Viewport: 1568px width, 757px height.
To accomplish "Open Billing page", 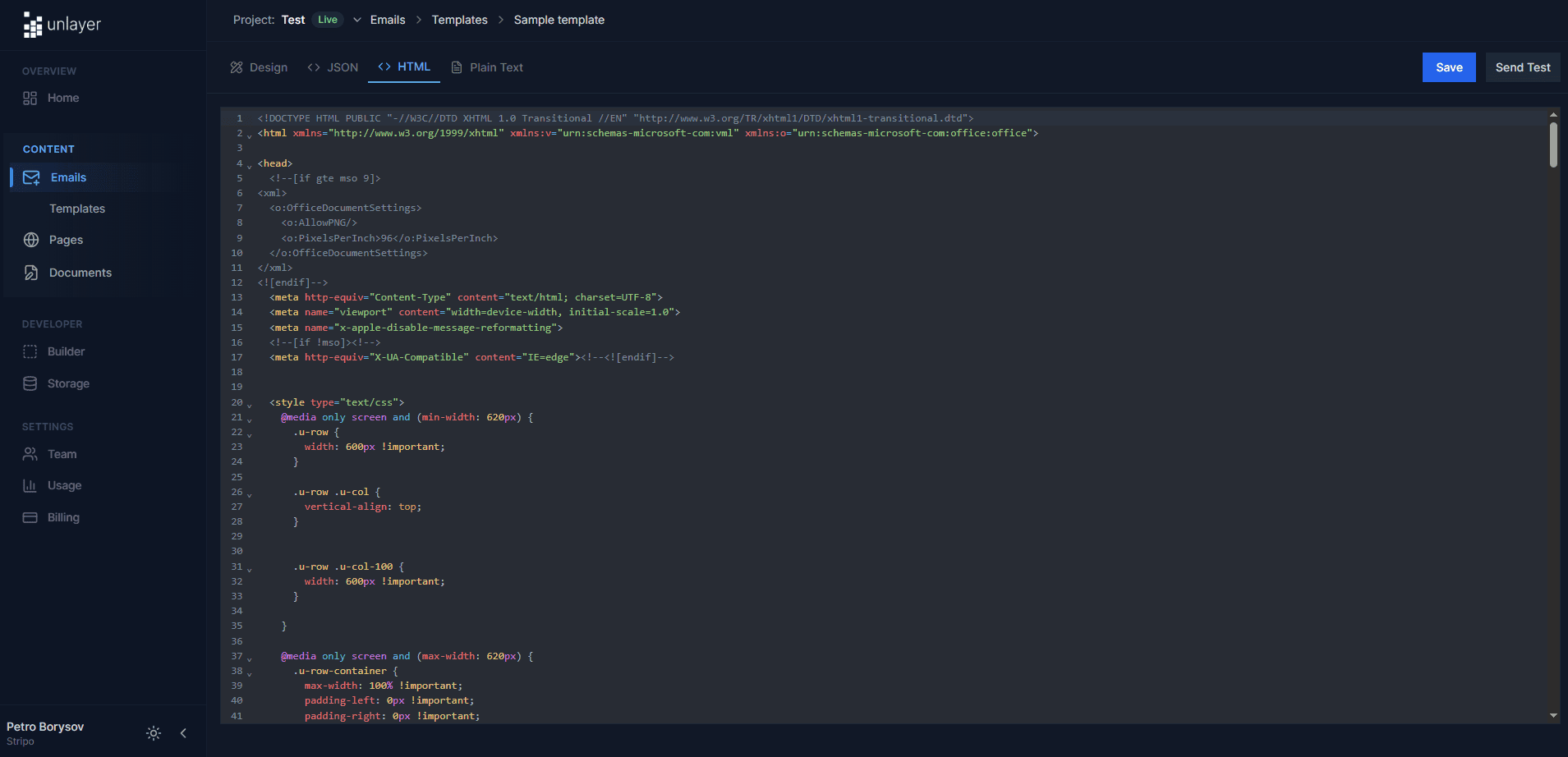I will (x=63, y=517).
